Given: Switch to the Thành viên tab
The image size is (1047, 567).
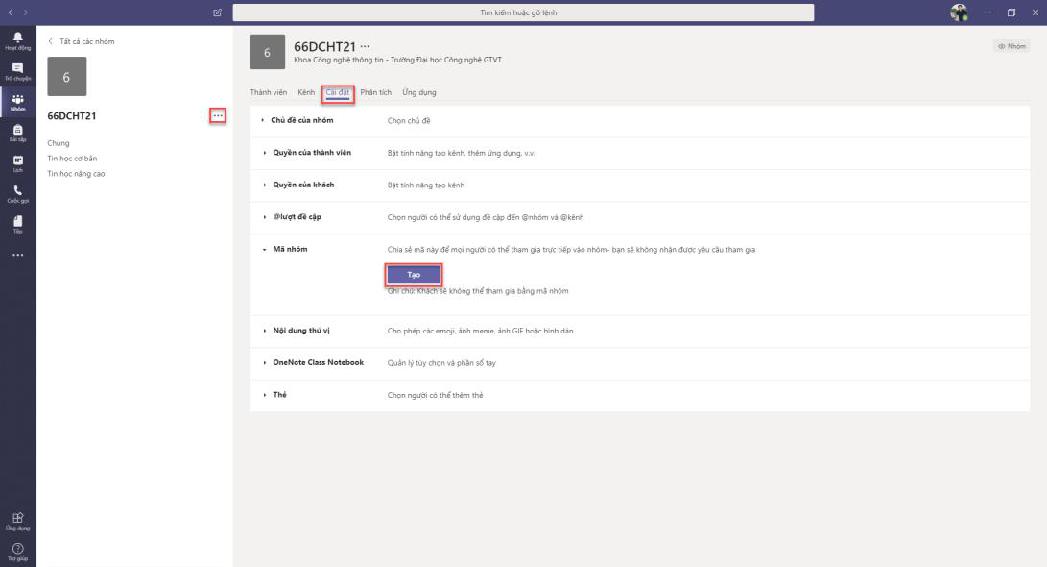Looking at the screenshot, I should click(x=268, y=92).
